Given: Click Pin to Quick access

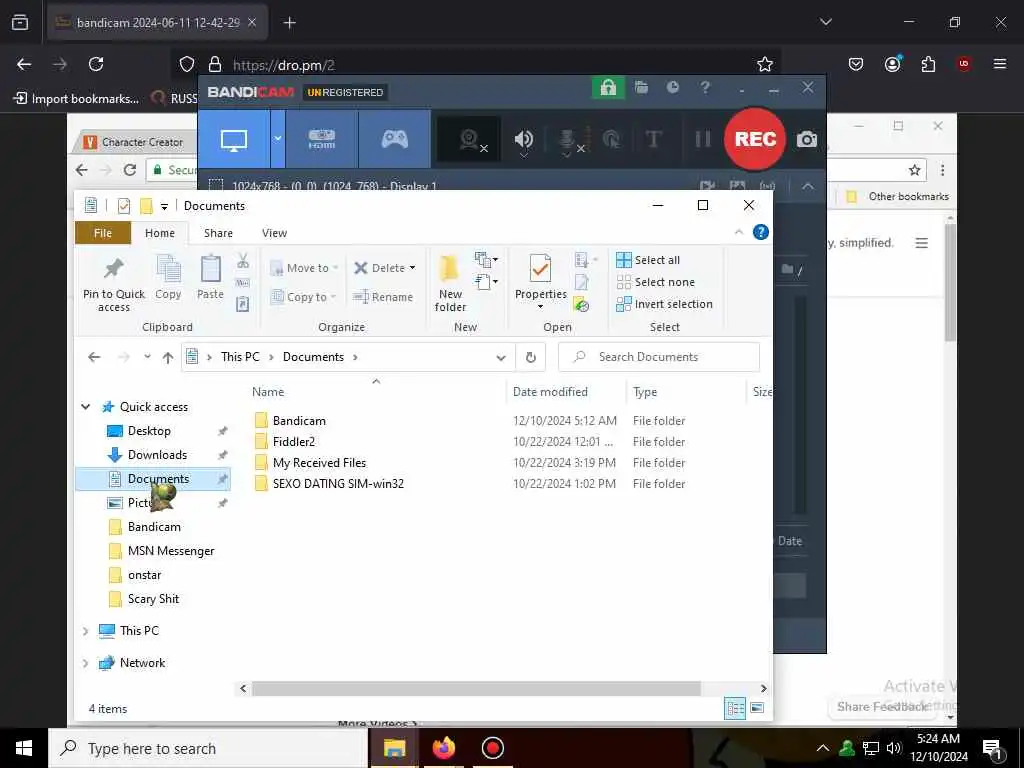Looking at the screenshot, I should [114, 284].
